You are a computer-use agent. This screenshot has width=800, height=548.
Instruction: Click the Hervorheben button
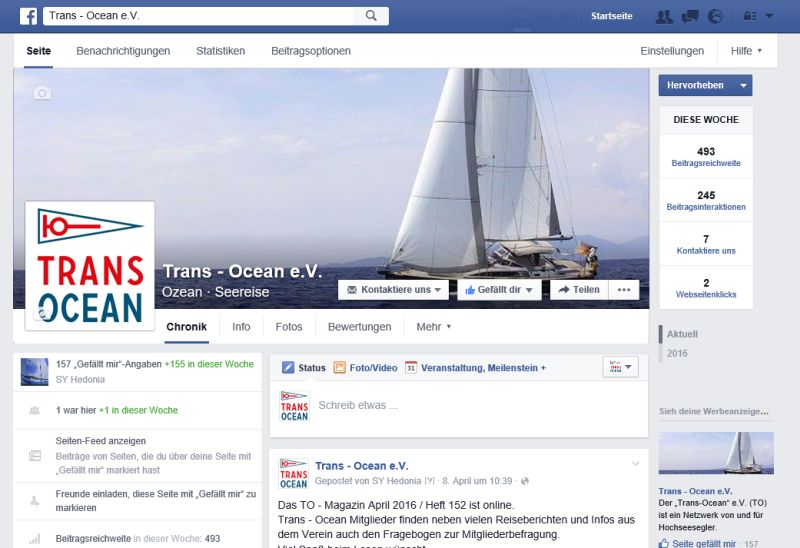tap(696, 85)
